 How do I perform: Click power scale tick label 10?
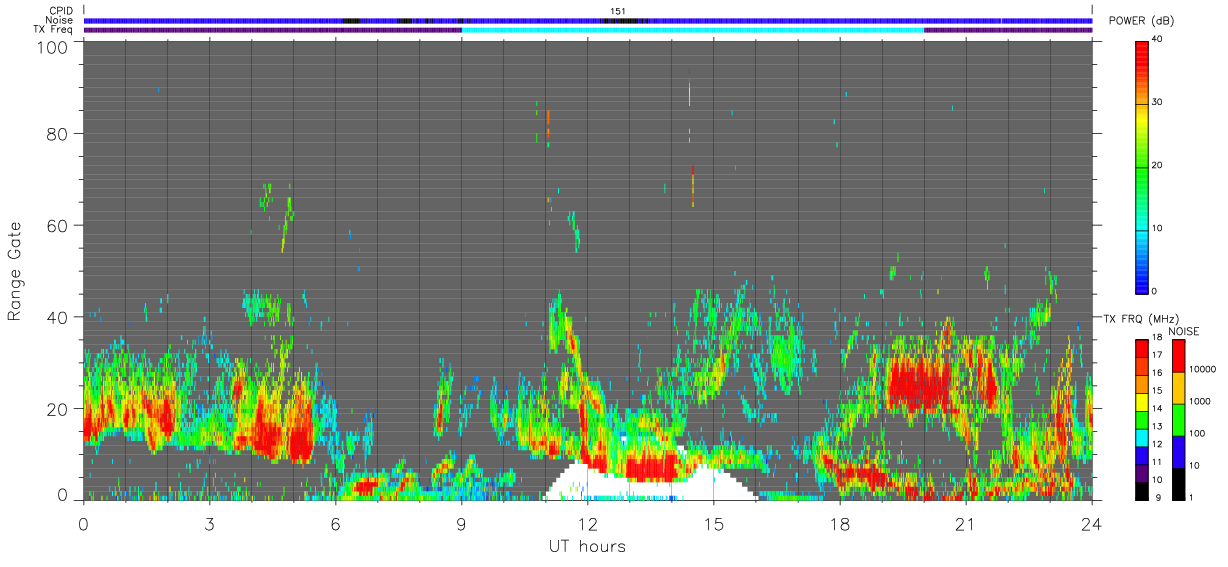[1158, 228]
